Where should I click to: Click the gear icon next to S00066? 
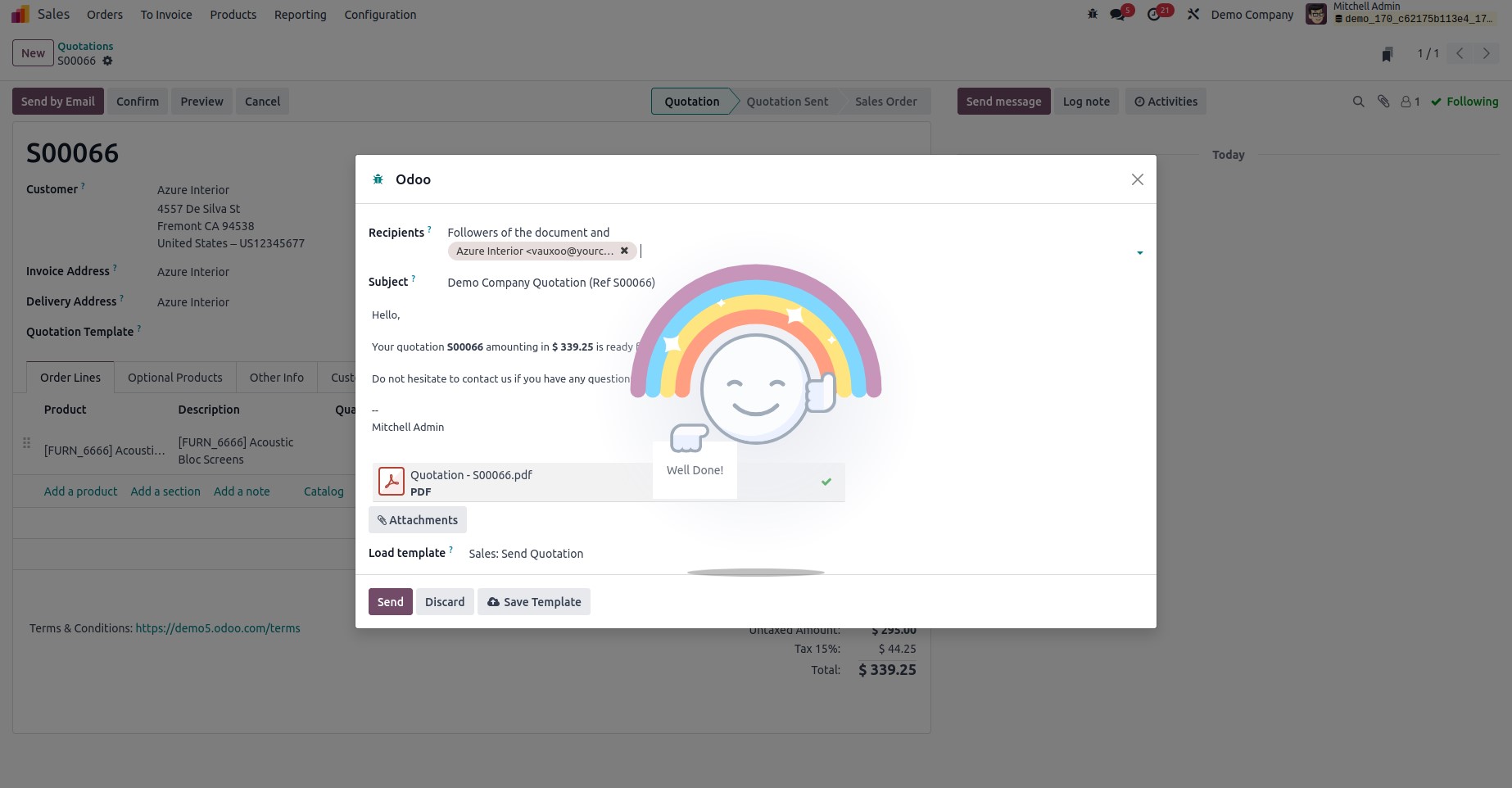click(107, 61)
